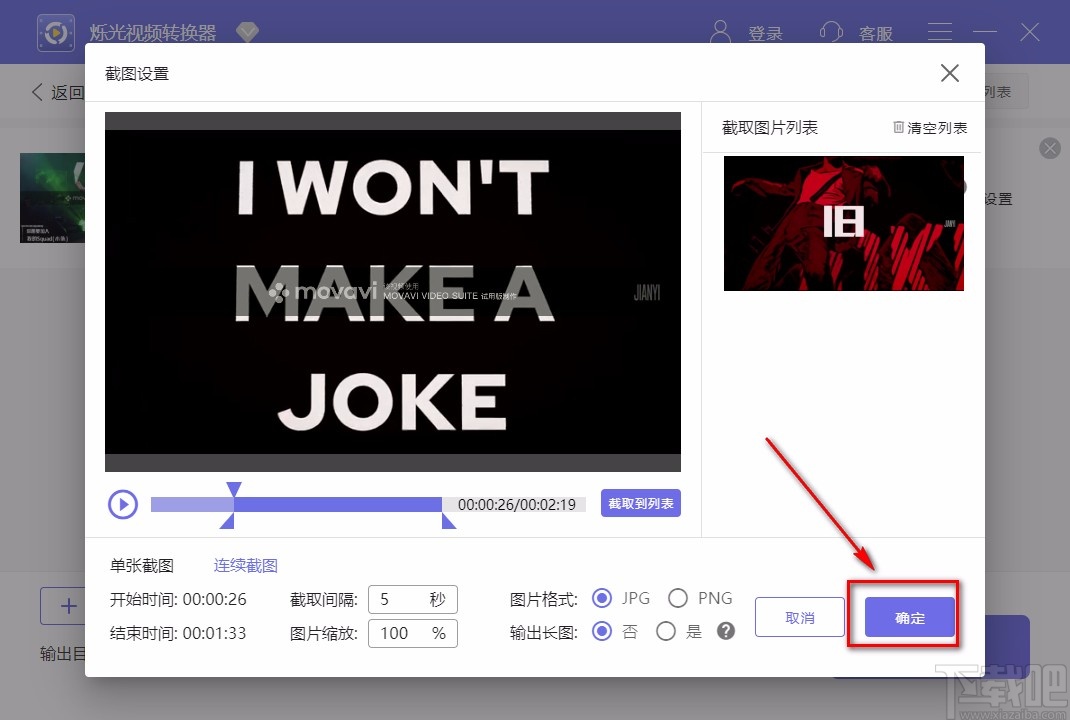Click the 图片缩放 percentage field
This screenshot has width=1070, height=720.
[412, 633]
